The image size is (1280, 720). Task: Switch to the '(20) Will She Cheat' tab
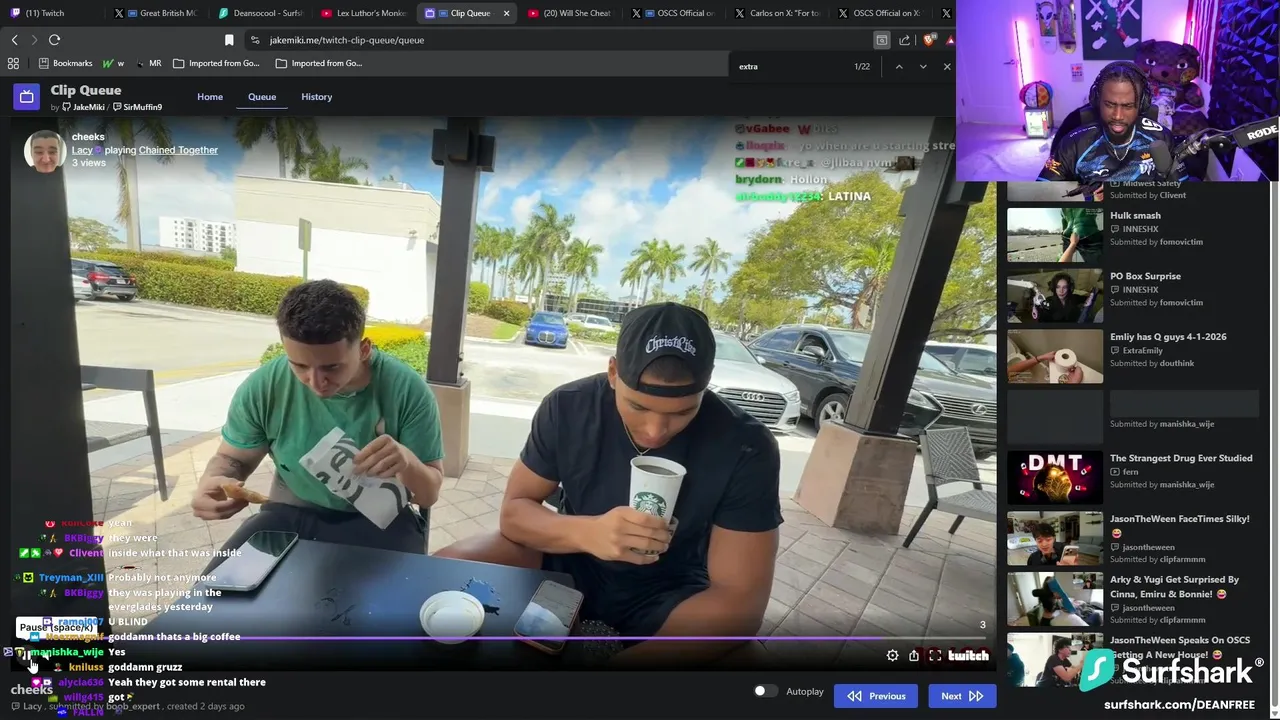coord(570,13)
